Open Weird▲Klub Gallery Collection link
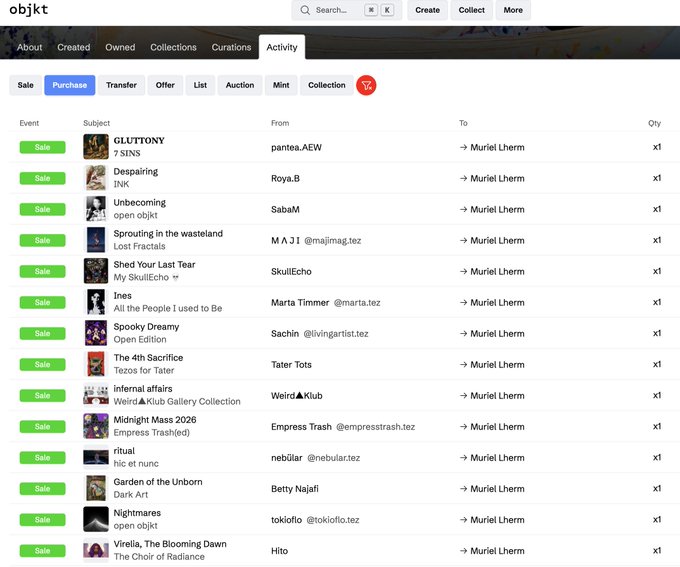This screenshot has width=680, height=567. click(x=177, y=401)
